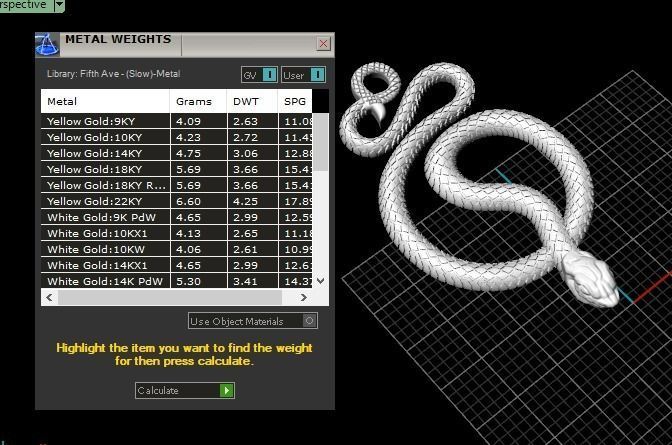The height and width of the screenshot is (445, 672).
Task: Click the SPG column header
Action: [x=295, y=102]
